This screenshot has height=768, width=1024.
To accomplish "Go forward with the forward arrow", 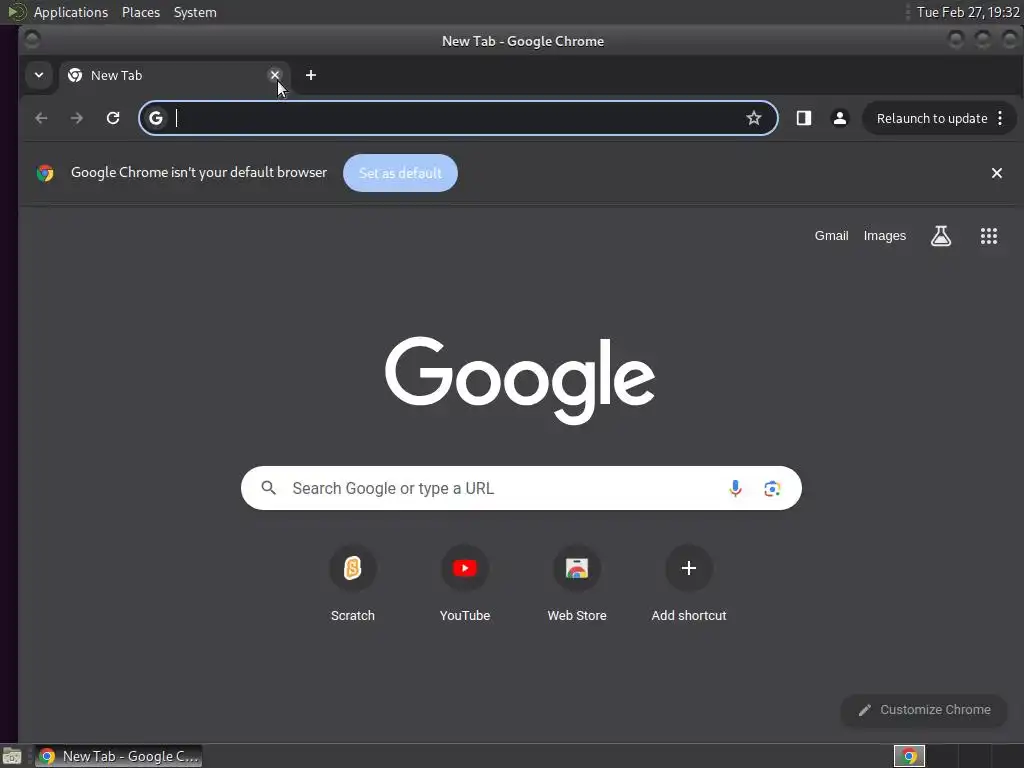I will point(77,118).
